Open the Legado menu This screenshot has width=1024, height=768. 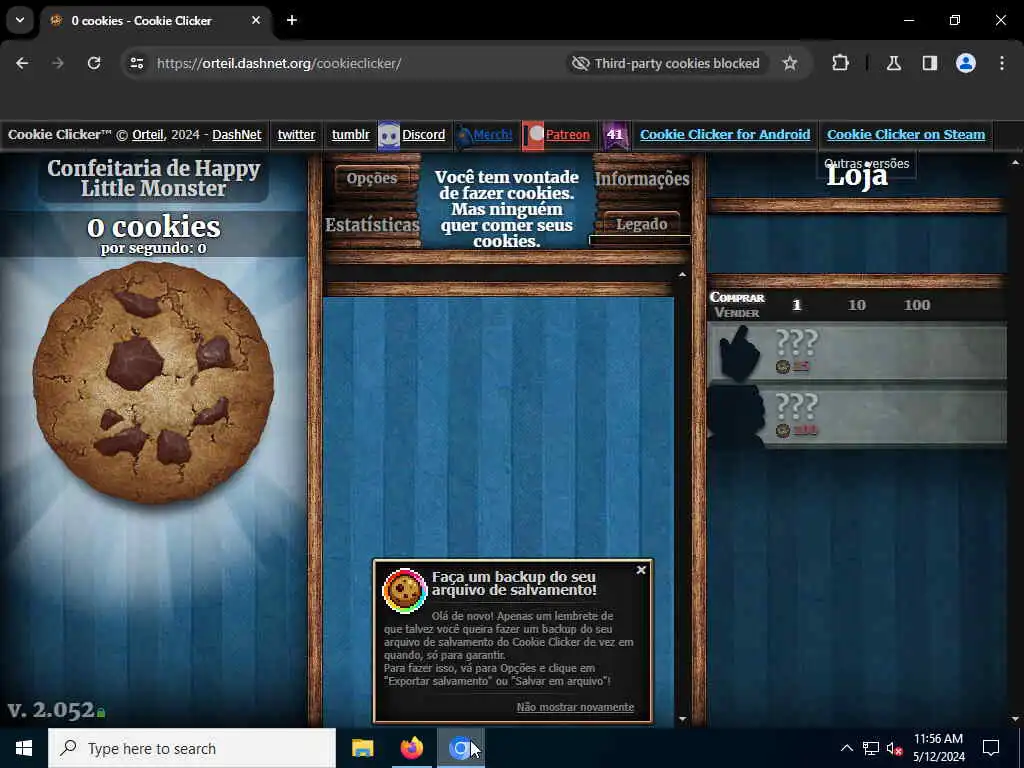point(641,224)
